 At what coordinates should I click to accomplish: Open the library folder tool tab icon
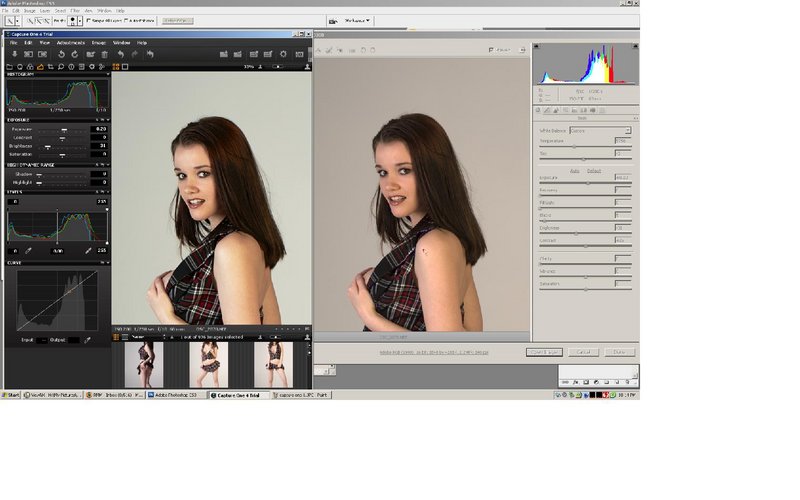pyautogui.click(x=11, y=67)
